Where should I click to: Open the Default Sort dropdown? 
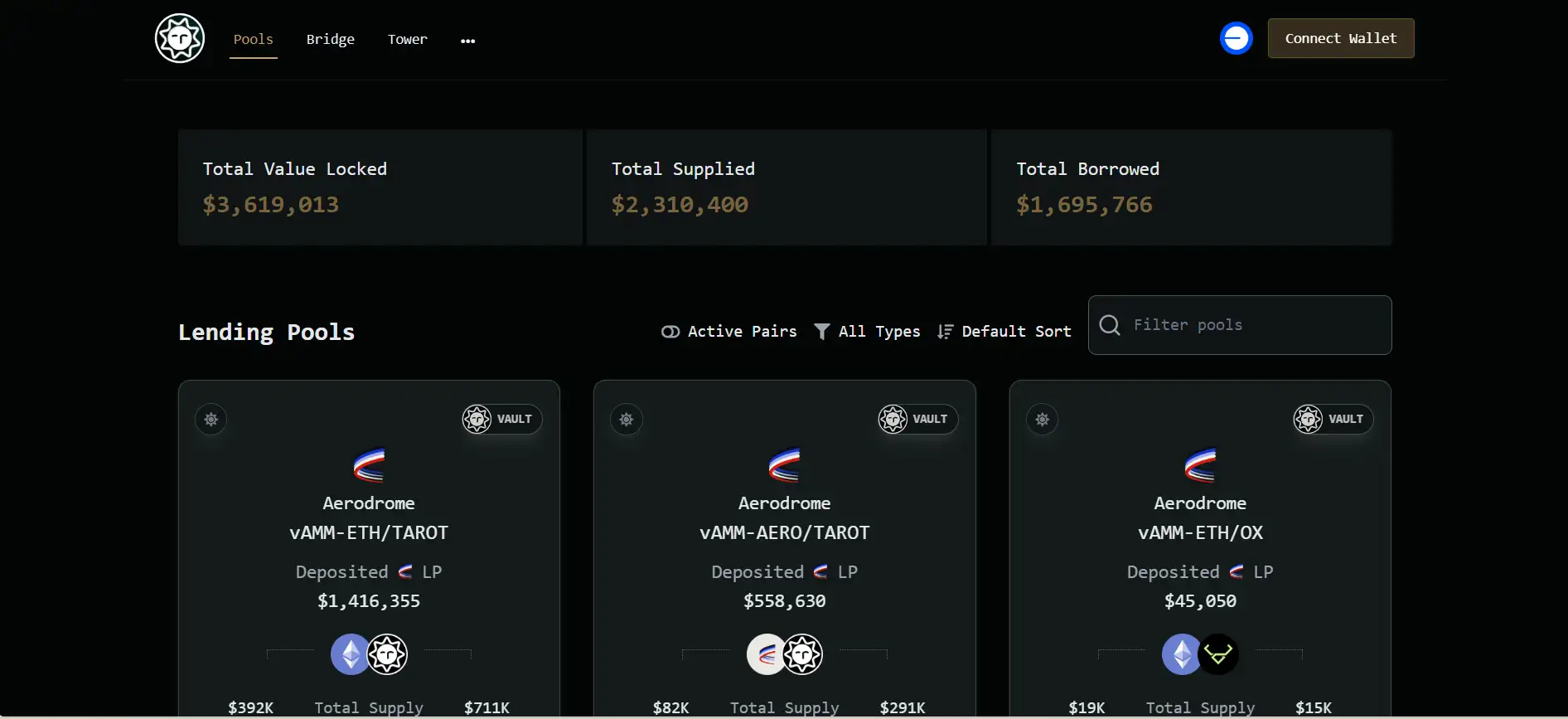(1004, 332)
